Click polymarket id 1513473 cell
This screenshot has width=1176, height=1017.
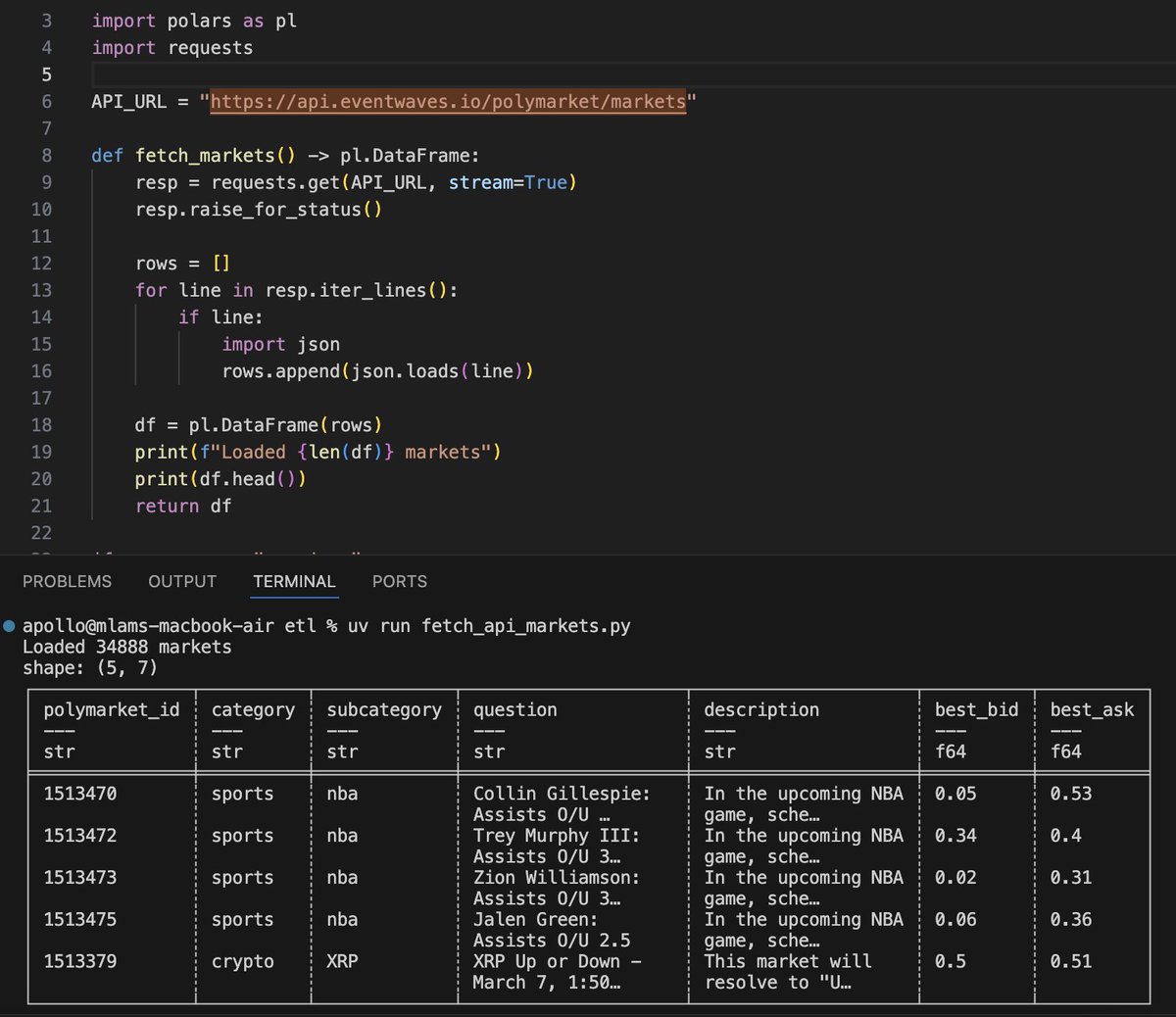pyautogui.click(x=80, y=878)
